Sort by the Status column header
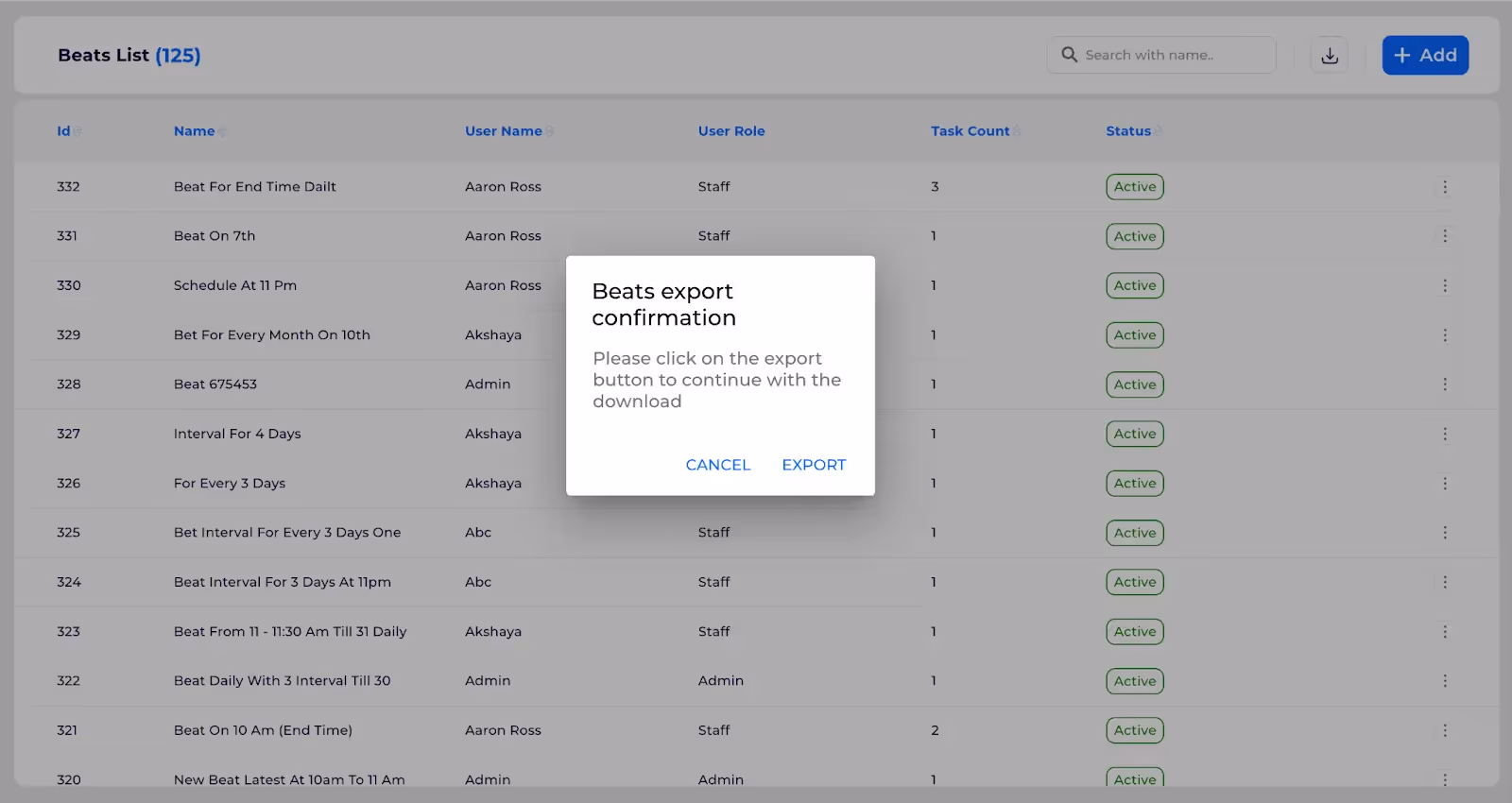This screenshot has height=803, width=1512. click(x=1128, y=131)
